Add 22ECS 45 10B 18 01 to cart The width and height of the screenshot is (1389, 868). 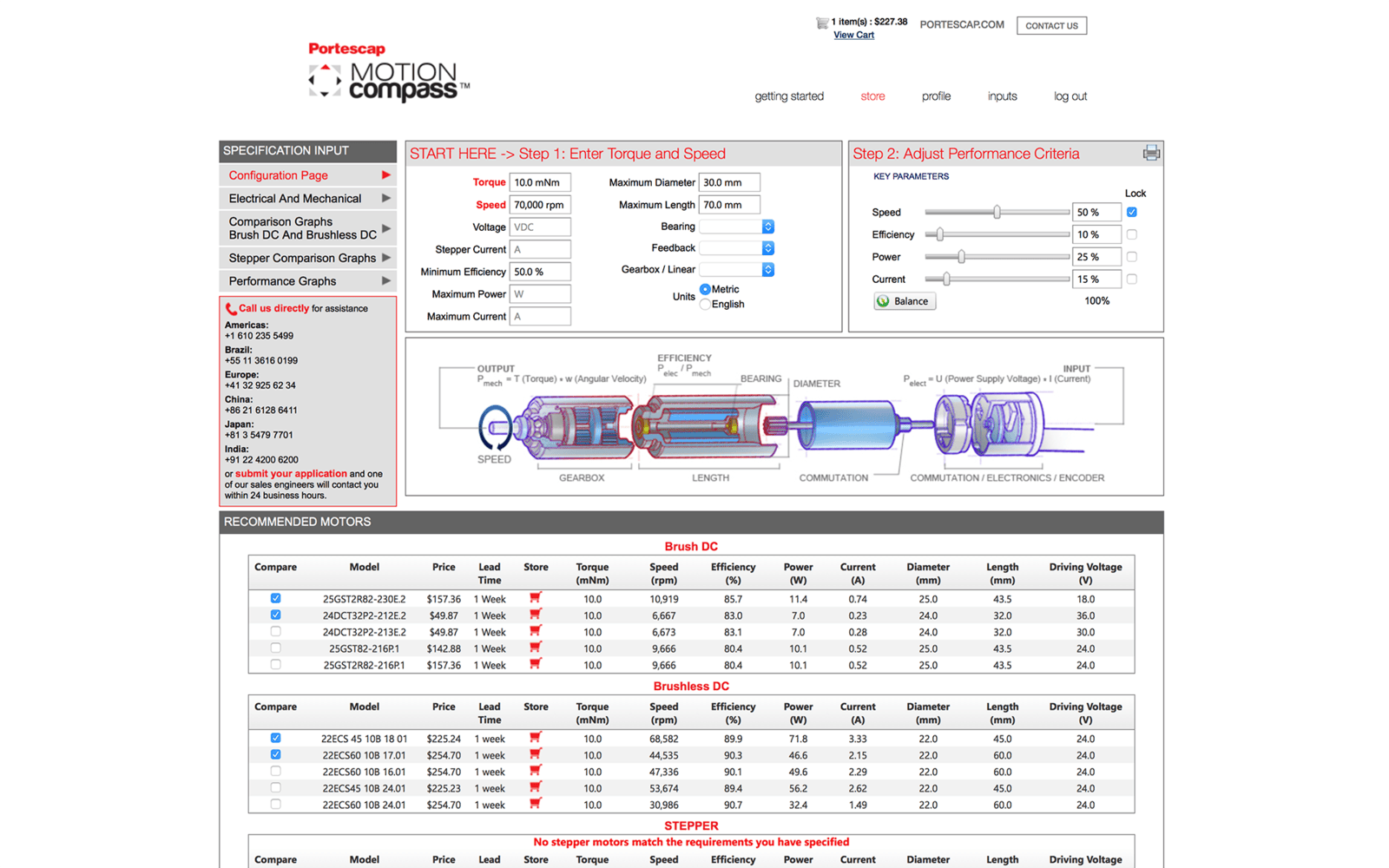pos(536,738)
